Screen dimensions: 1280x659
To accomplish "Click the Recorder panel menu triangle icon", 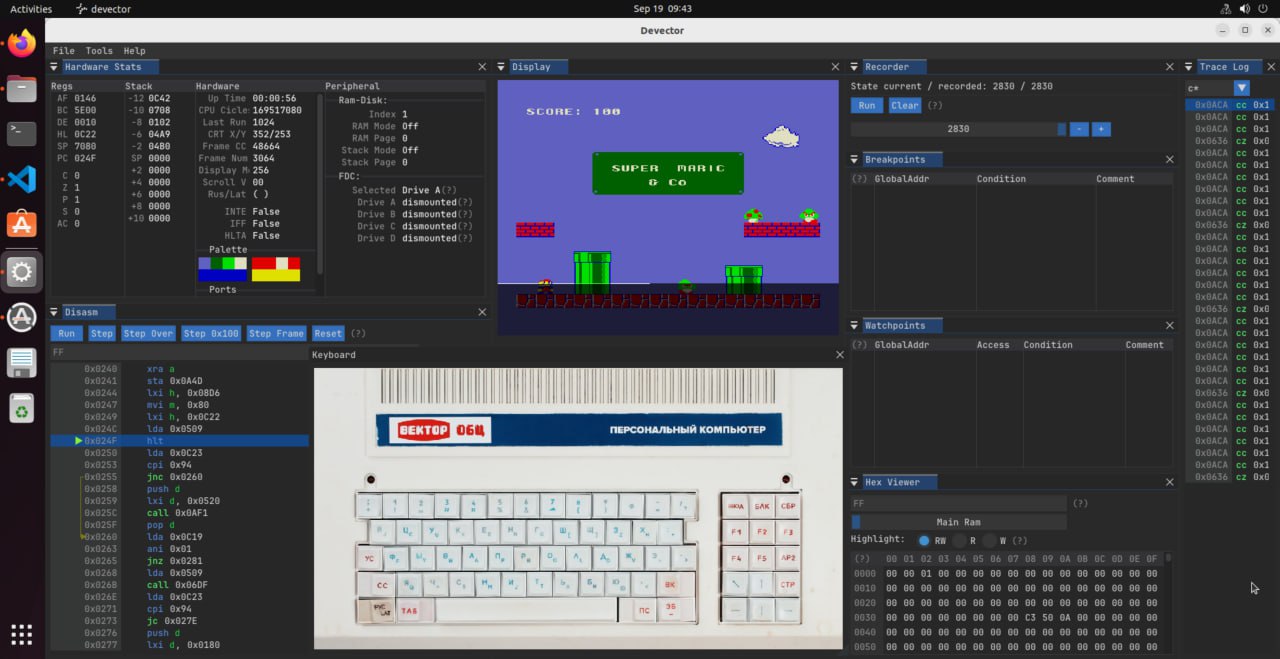I will click(x=855, y=67).
